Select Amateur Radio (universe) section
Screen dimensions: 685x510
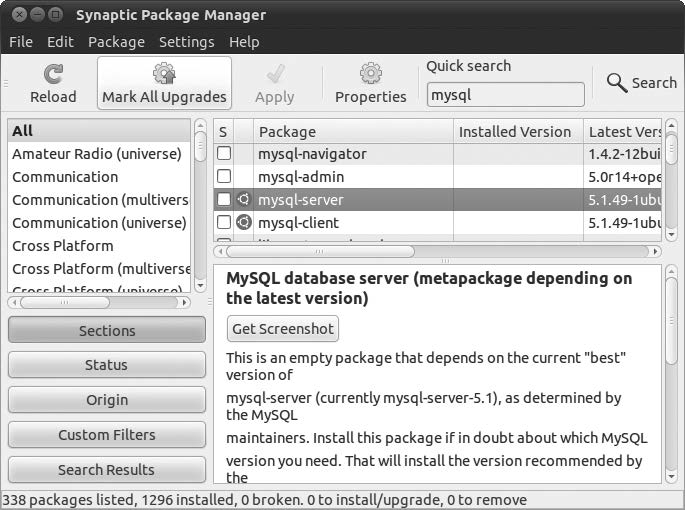click(99, 154)
